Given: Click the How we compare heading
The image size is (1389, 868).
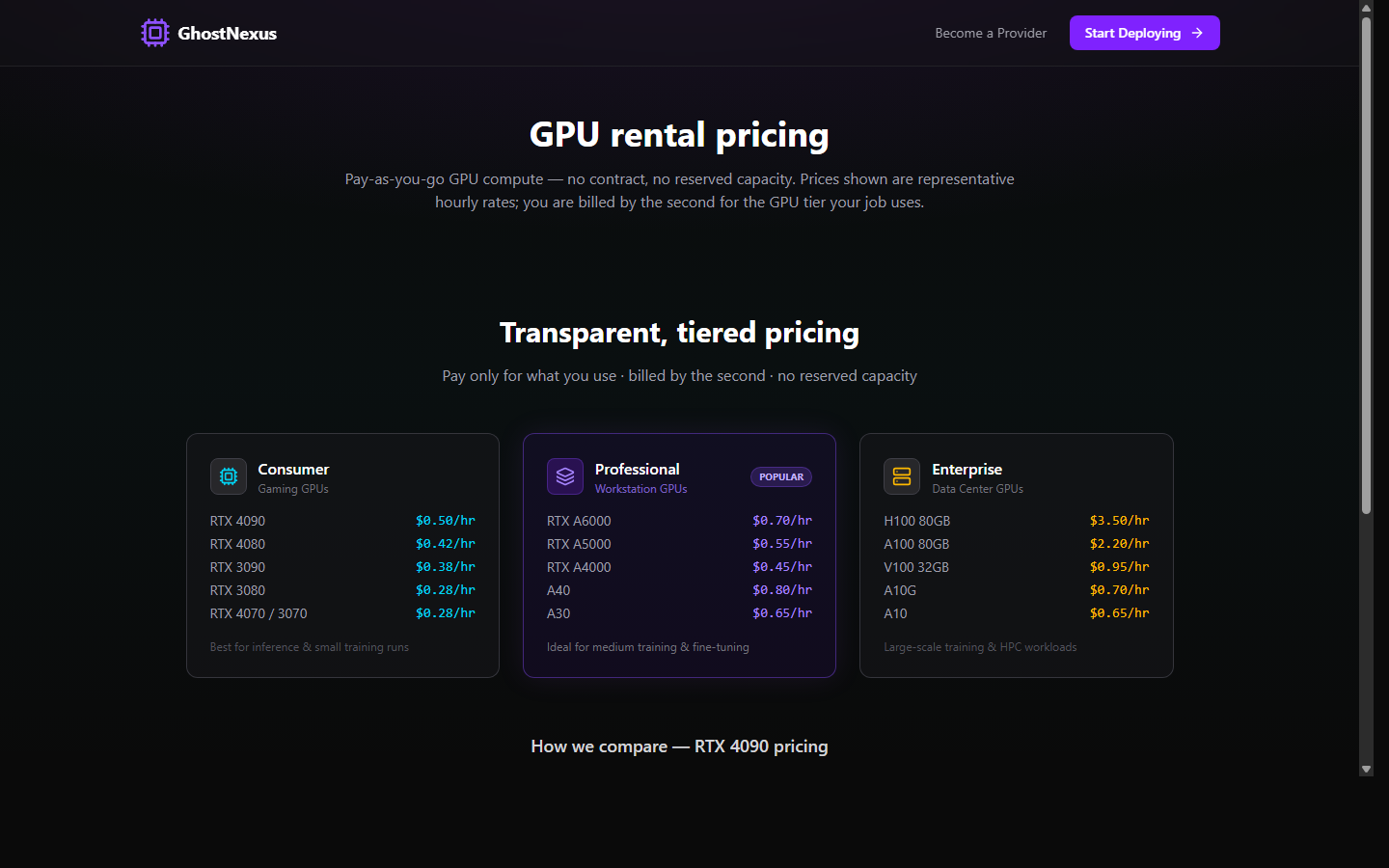Looking at the screenshot, I should [679, 746].
